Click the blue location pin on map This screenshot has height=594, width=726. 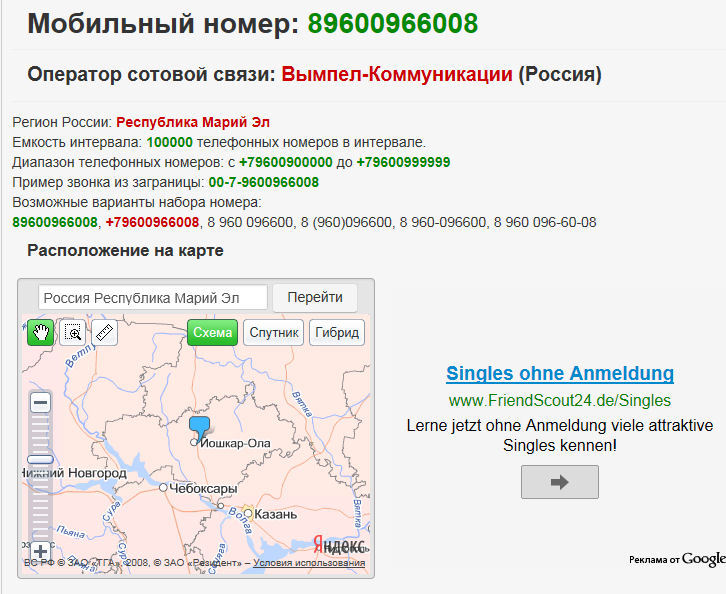coord(200,428)
